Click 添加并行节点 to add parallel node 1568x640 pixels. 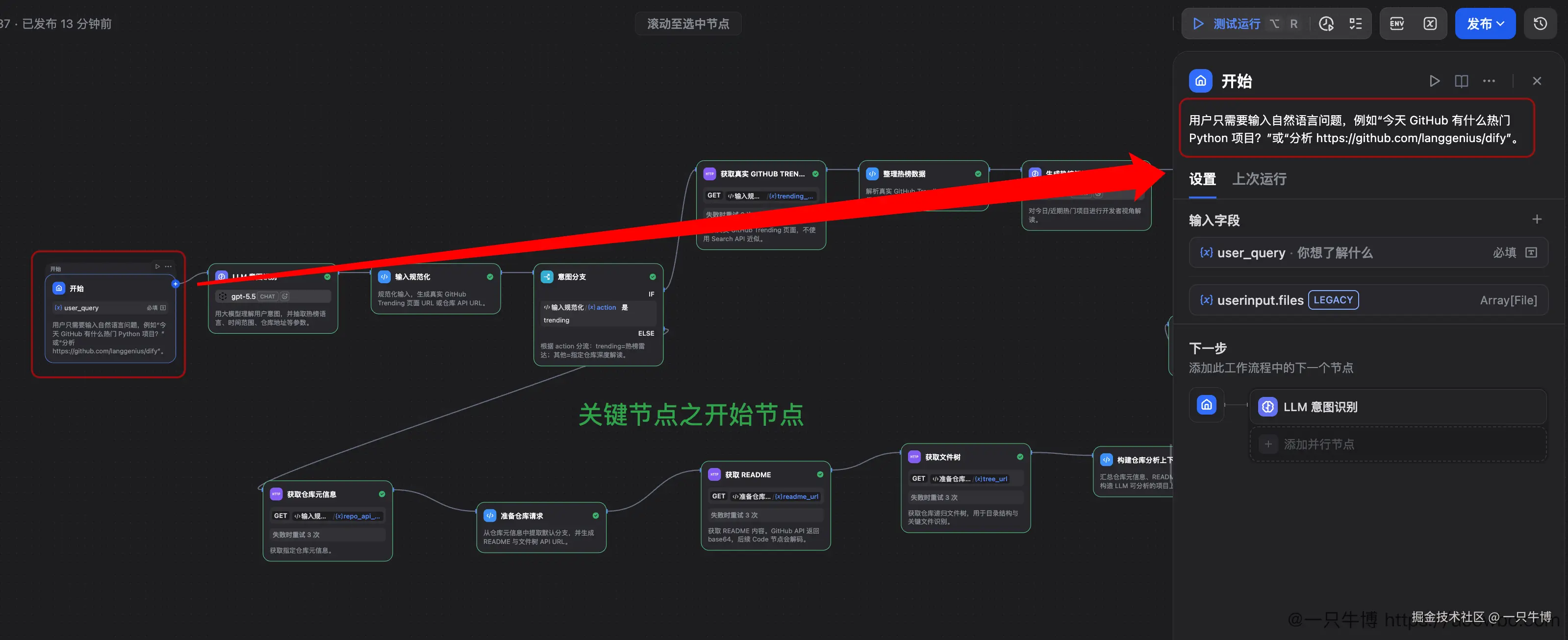click(1397, 444)
